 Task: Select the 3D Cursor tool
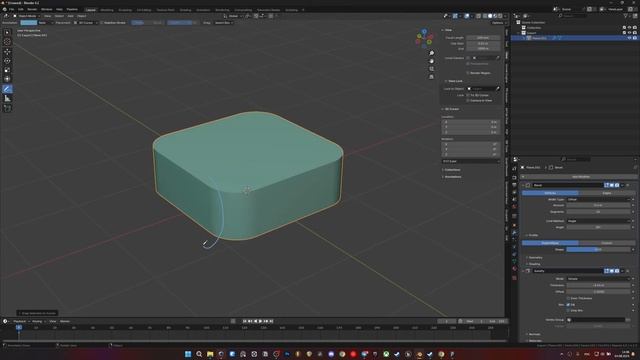point(7,42)
